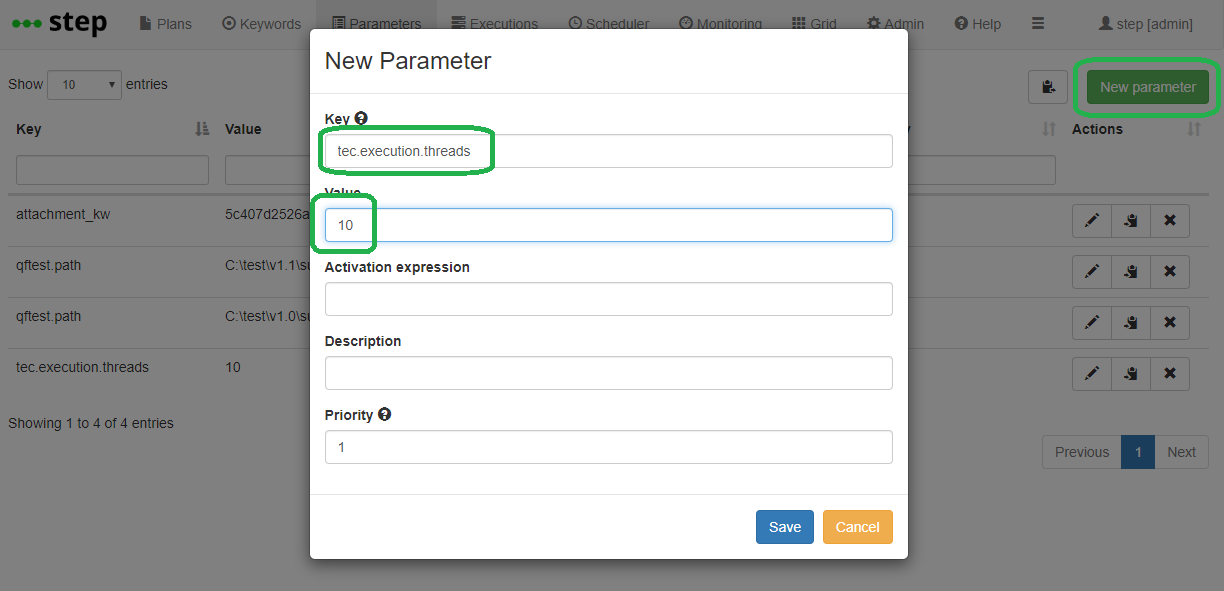
Task: Switch to the Keywords tab
Action: pos(261,24)
